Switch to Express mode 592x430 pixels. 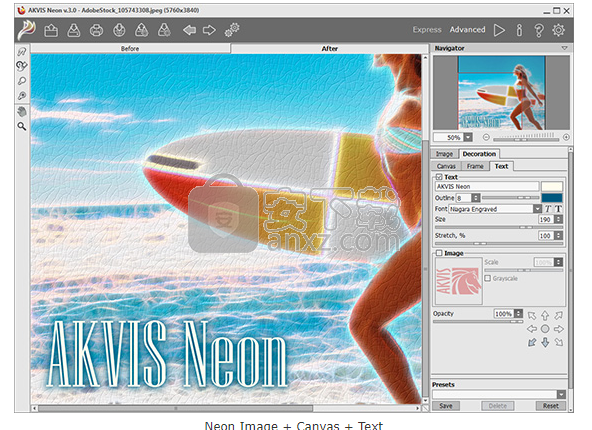pos(427,30)
